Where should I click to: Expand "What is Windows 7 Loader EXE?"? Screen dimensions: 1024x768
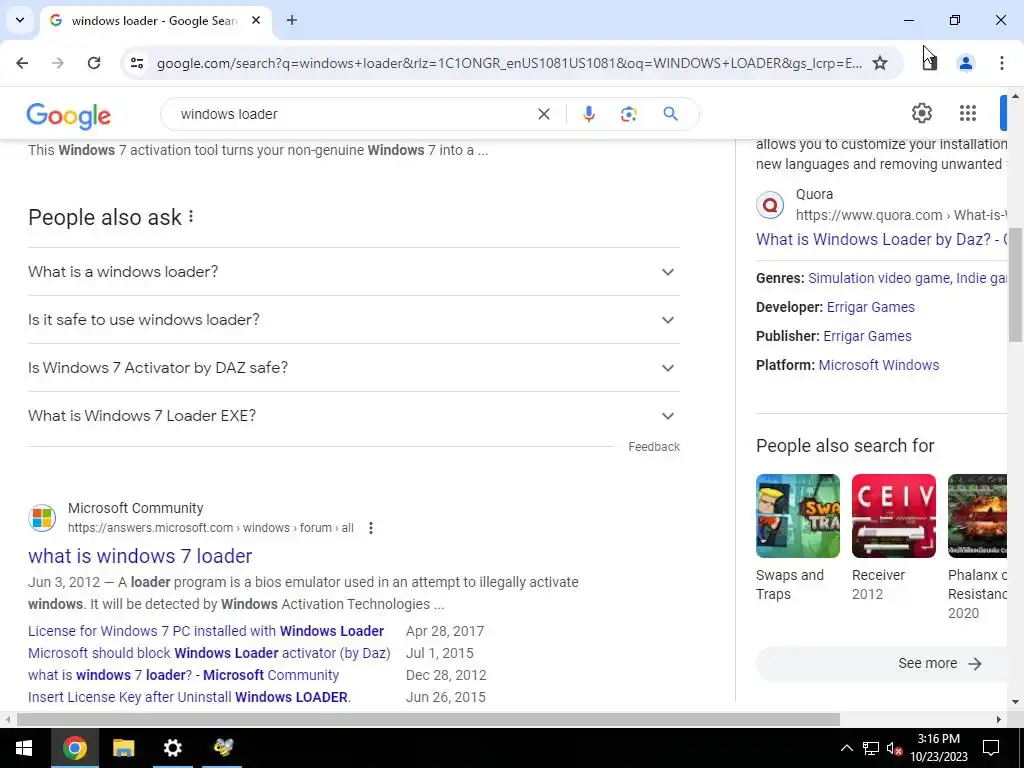pos(354,416)
